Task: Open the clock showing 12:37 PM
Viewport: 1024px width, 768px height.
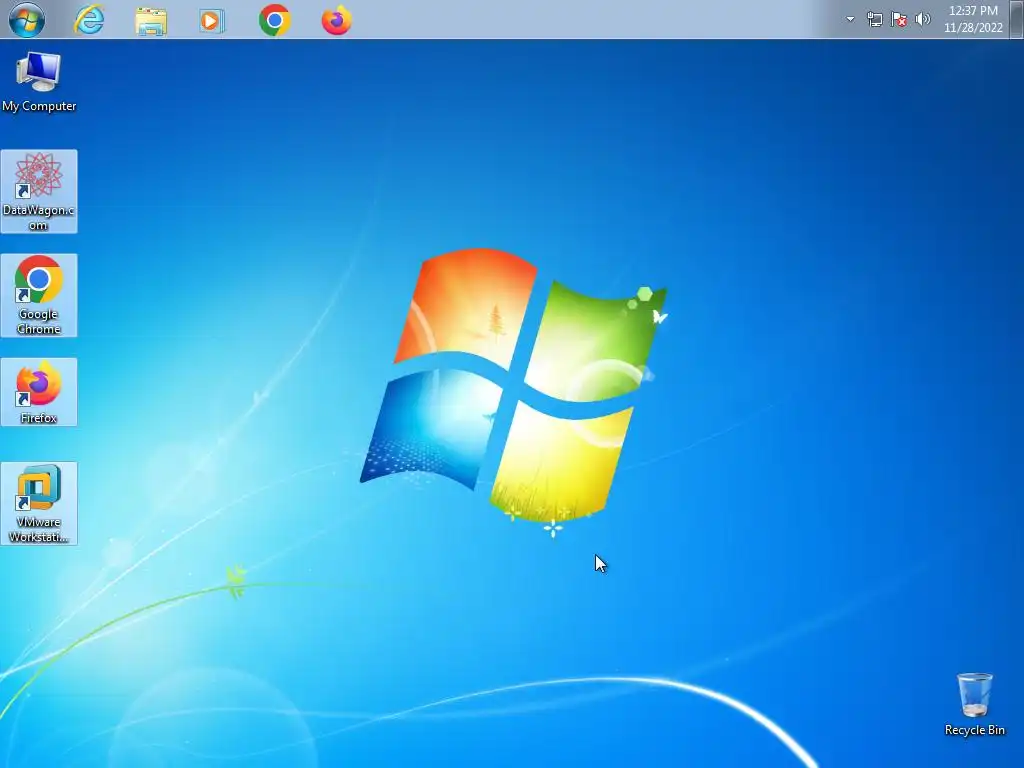Action: [x=972, y=19]
